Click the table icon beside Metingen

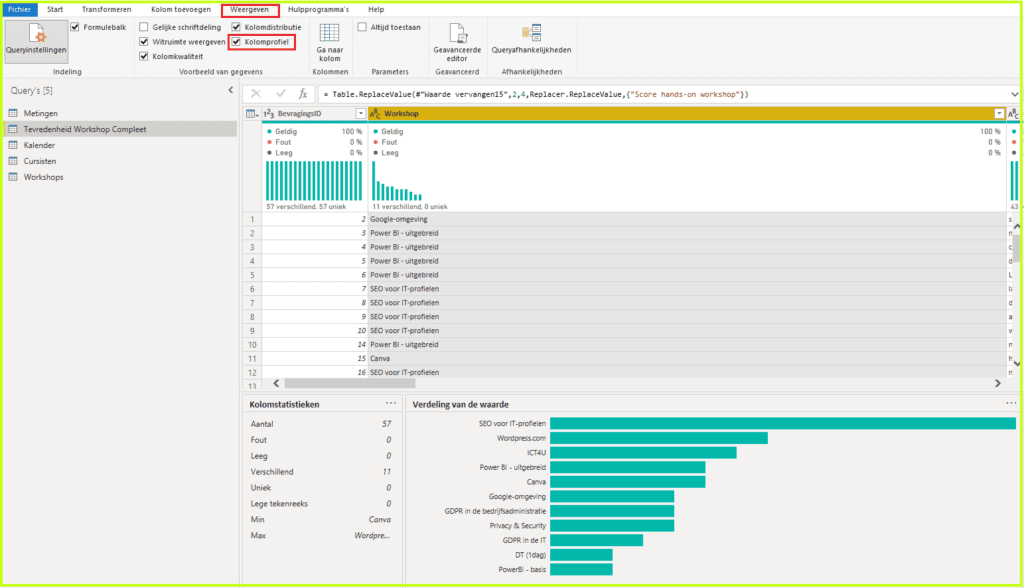coord(13,113)
